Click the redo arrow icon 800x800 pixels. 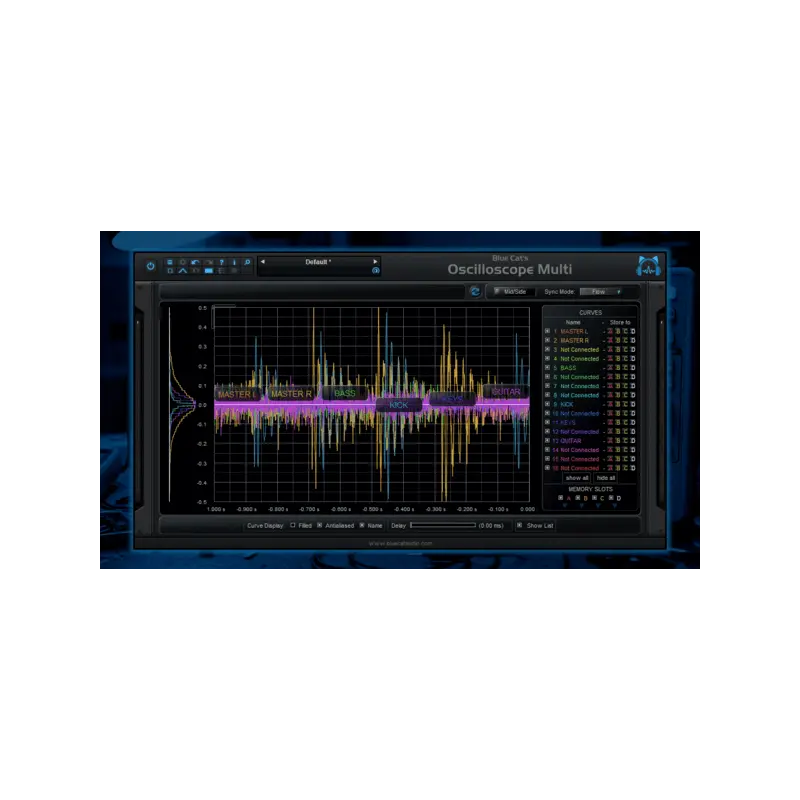coord(209,262)
